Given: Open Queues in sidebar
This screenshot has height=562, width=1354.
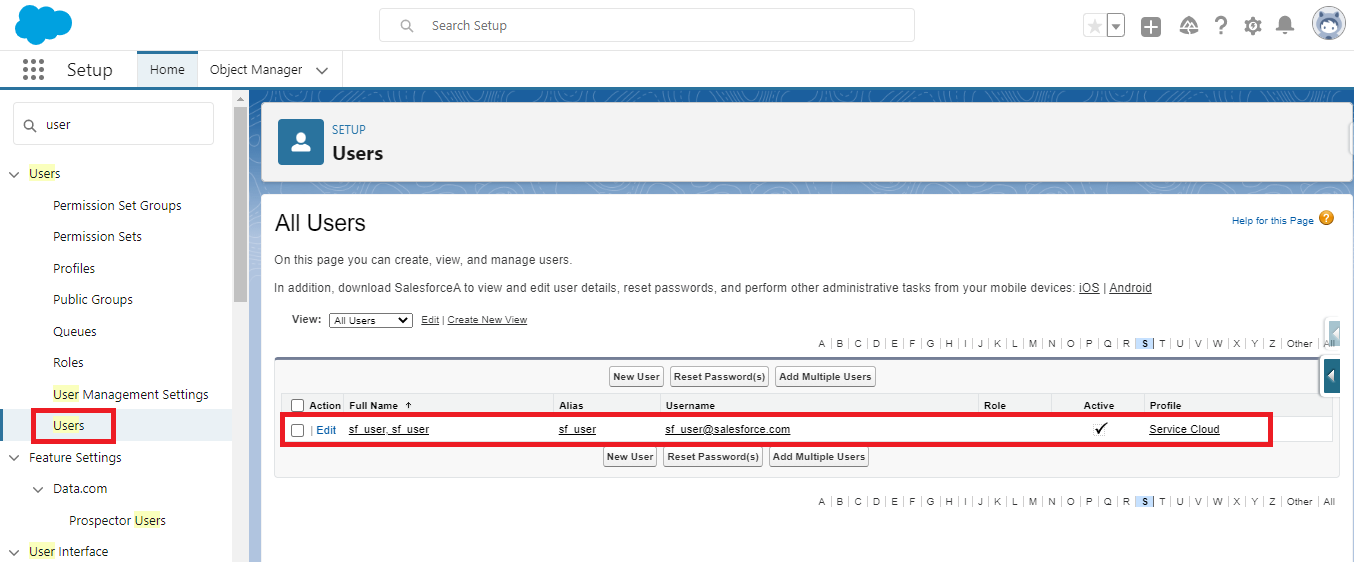Looking at the screenshot, I should point(75,331).
